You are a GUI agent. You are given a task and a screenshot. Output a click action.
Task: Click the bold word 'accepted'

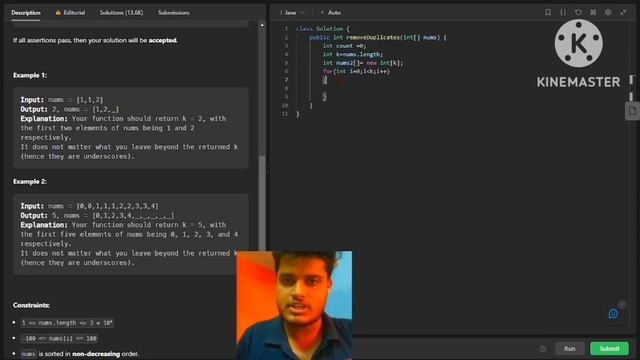click(162, 40)
